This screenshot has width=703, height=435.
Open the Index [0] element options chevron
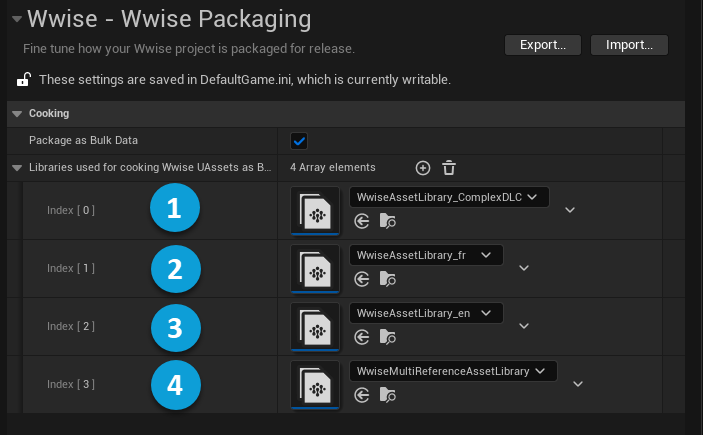(x=570, y=210)
